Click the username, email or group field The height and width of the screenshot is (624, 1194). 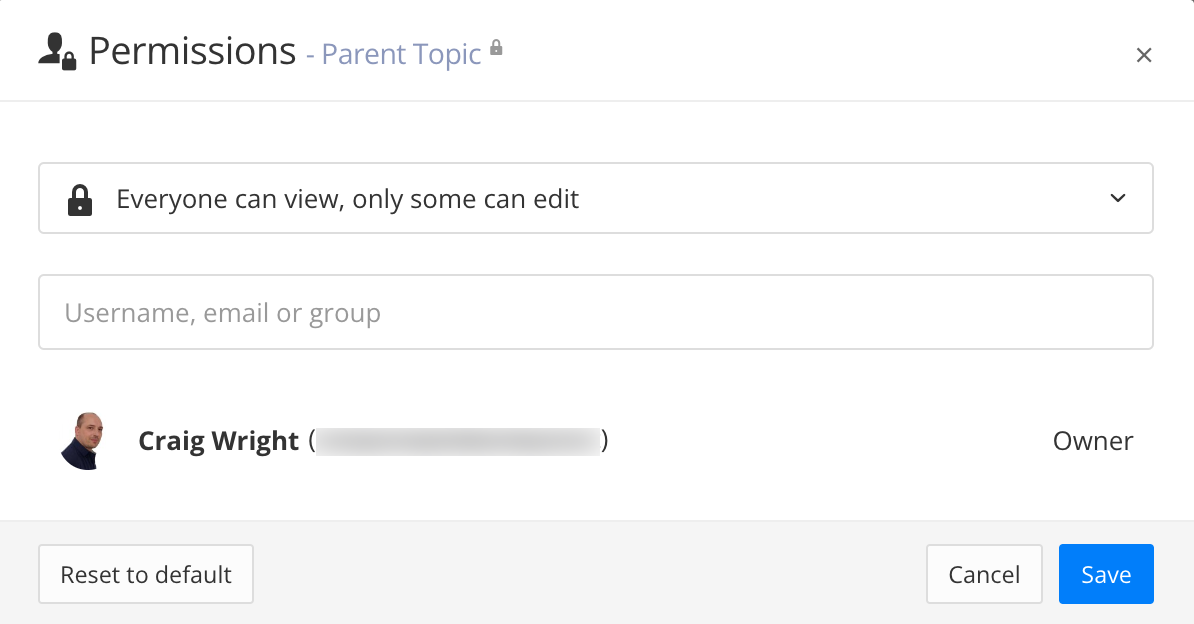(596, 311)
